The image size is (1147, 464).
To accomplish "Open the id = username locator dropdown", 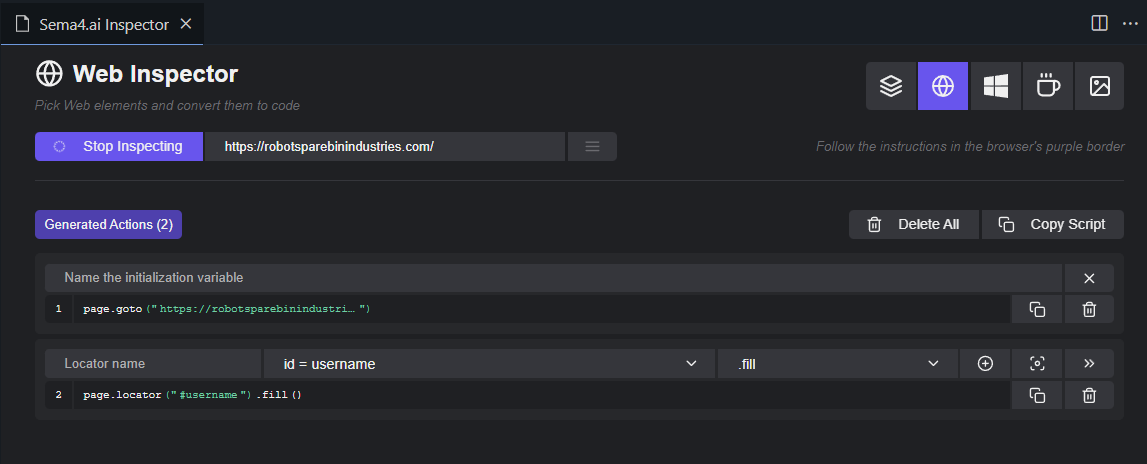I will 489,364.
